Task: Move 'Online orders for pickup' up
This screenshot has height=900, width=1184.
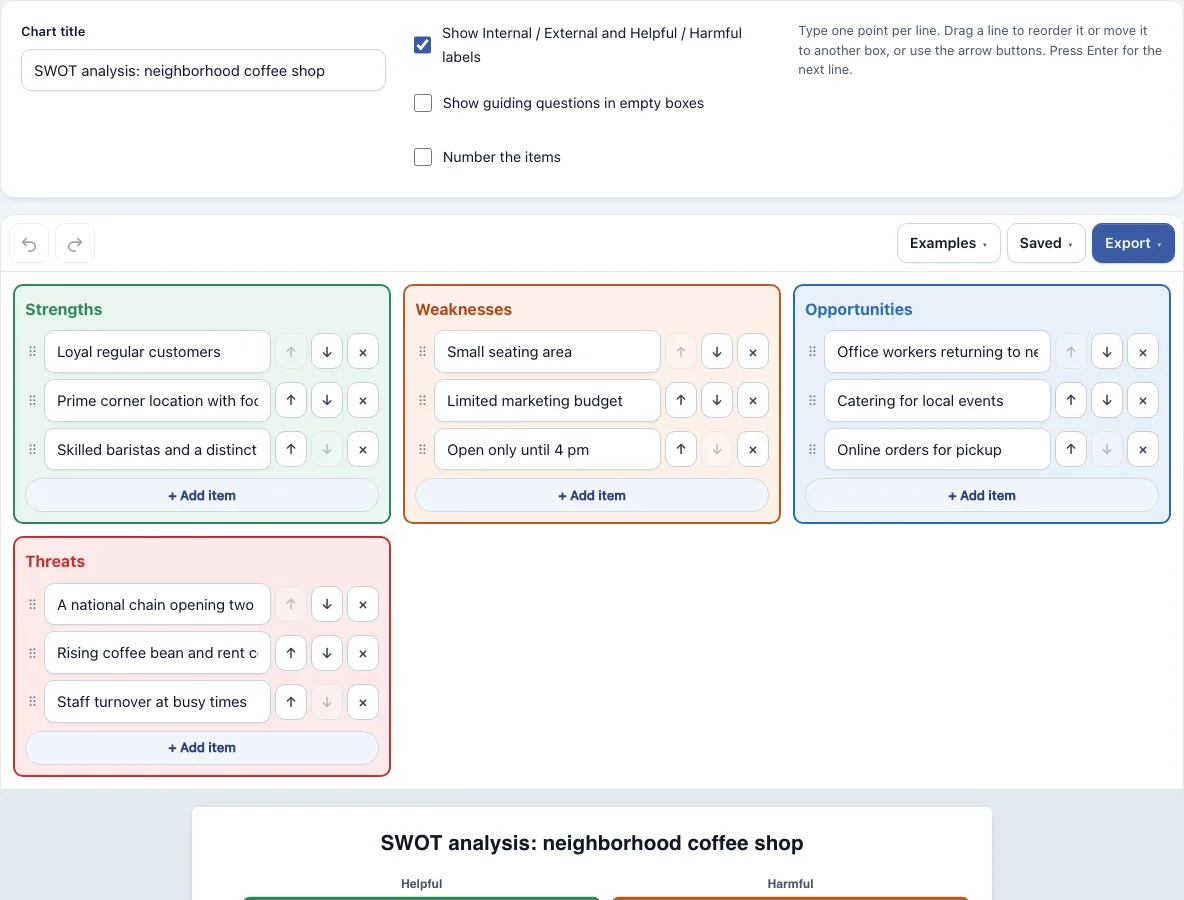Action: click(x=1071, y=449)
